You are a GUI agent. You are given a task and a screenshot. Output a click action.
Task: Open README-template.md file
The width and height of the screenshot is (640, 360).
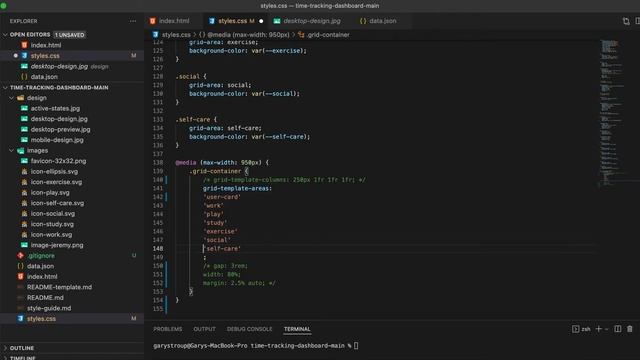(x=59, y=287)
